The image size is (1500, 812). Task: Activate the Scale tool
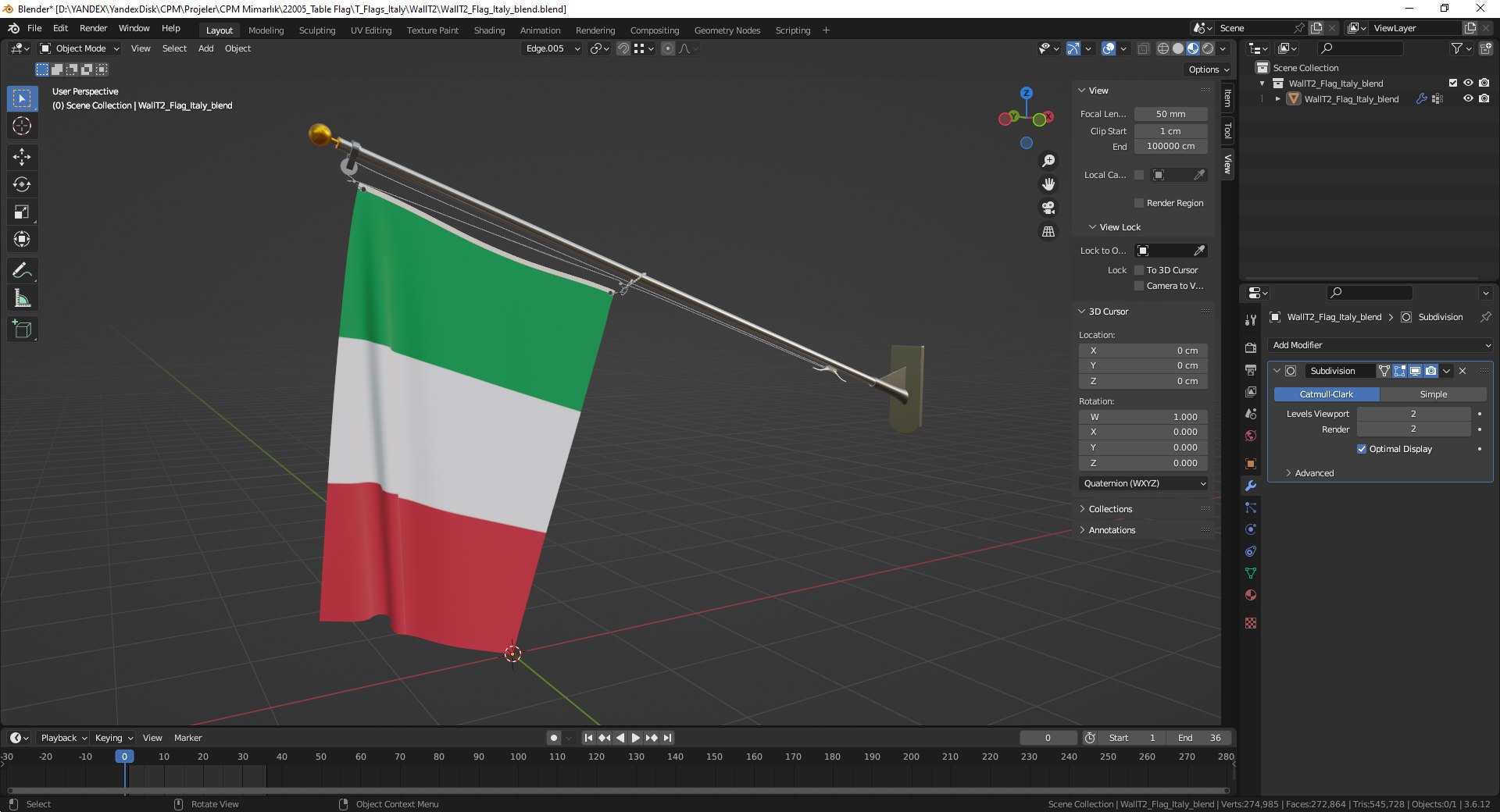tap(22, 212)
